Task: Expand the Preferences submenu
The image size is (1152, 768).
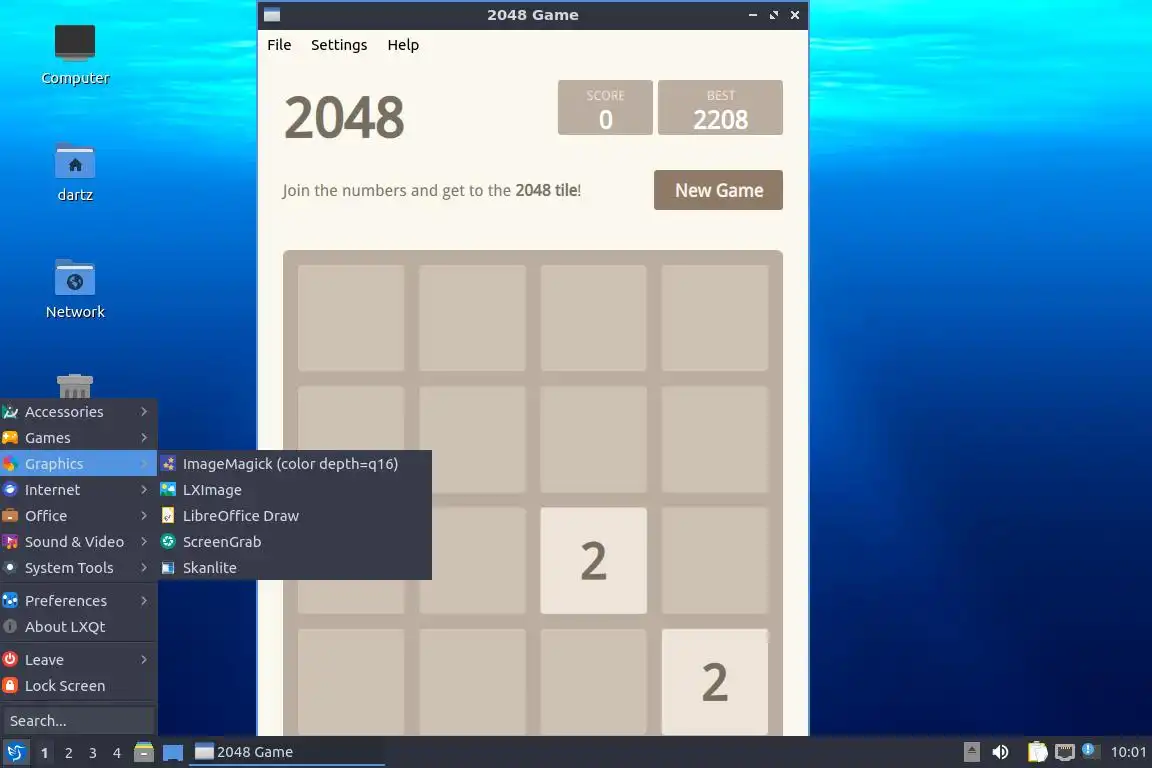Action: pyautogui.click(x=79, y=600)
